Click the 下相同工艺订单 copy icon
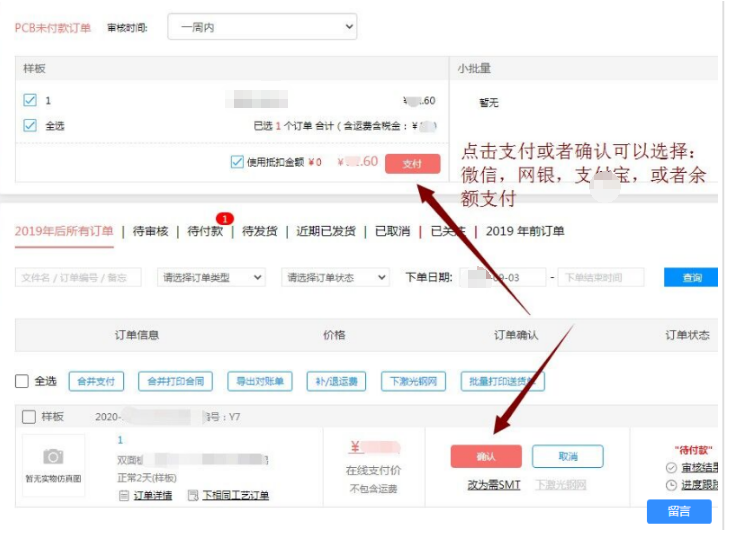This screenshot has width=731, height=548. coord(193,496)
